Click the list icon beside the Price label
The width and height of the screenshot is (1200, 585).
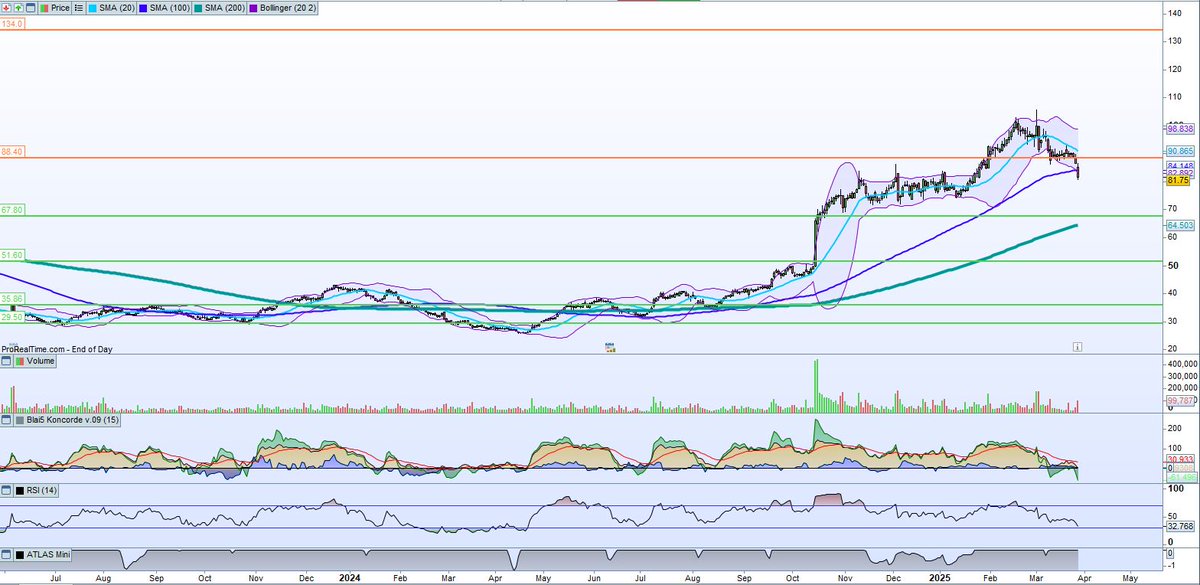click(x=79, y=8)
